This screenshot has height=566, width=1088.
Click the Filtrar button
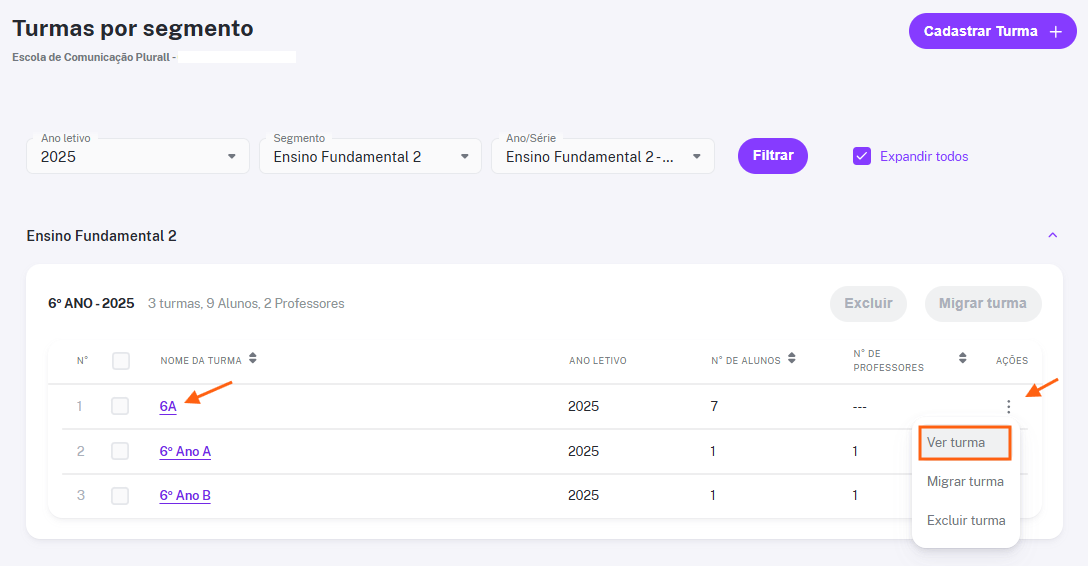[772, 156]
